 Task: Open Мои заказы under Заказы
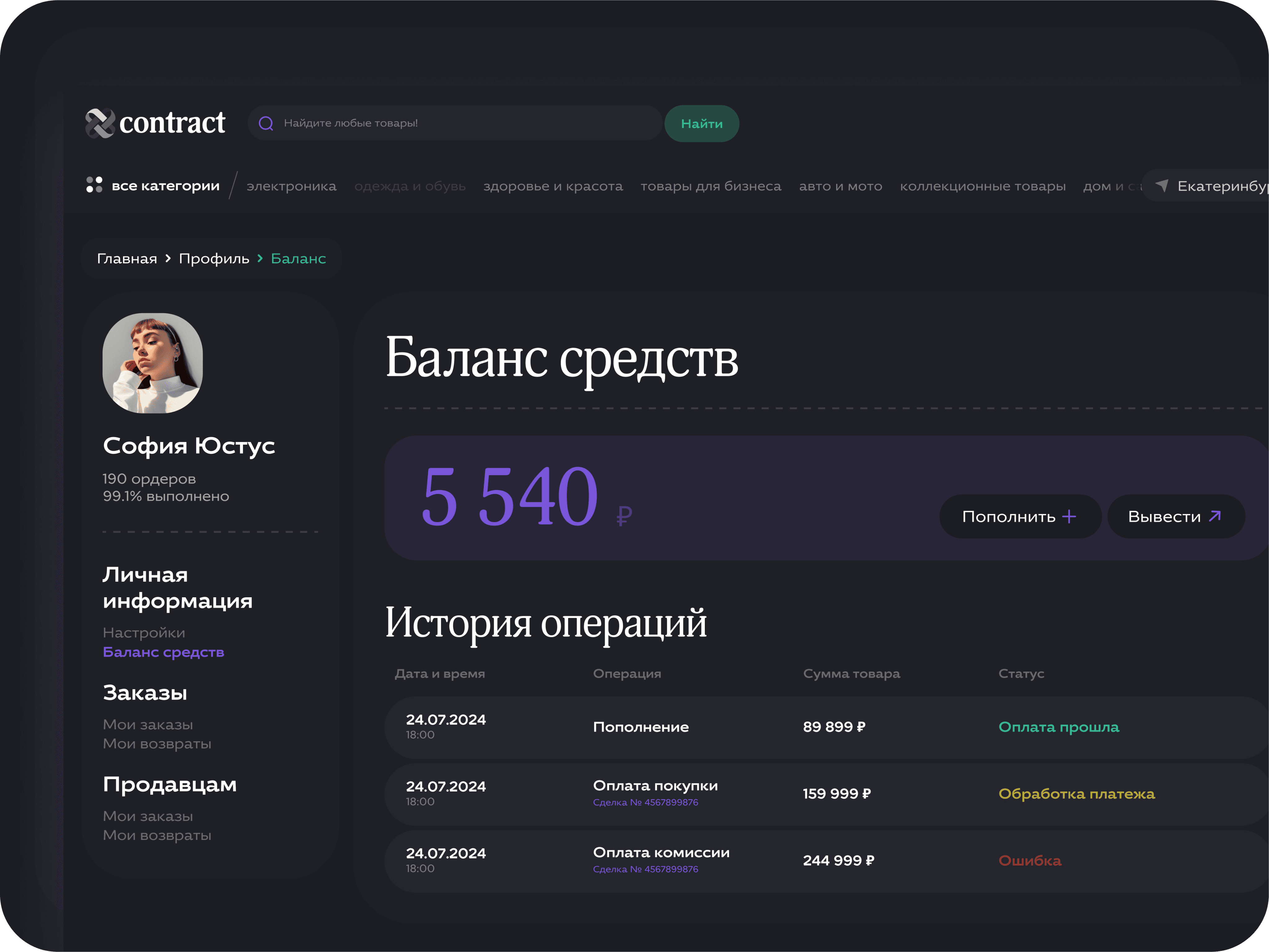(x=148, y=724)
